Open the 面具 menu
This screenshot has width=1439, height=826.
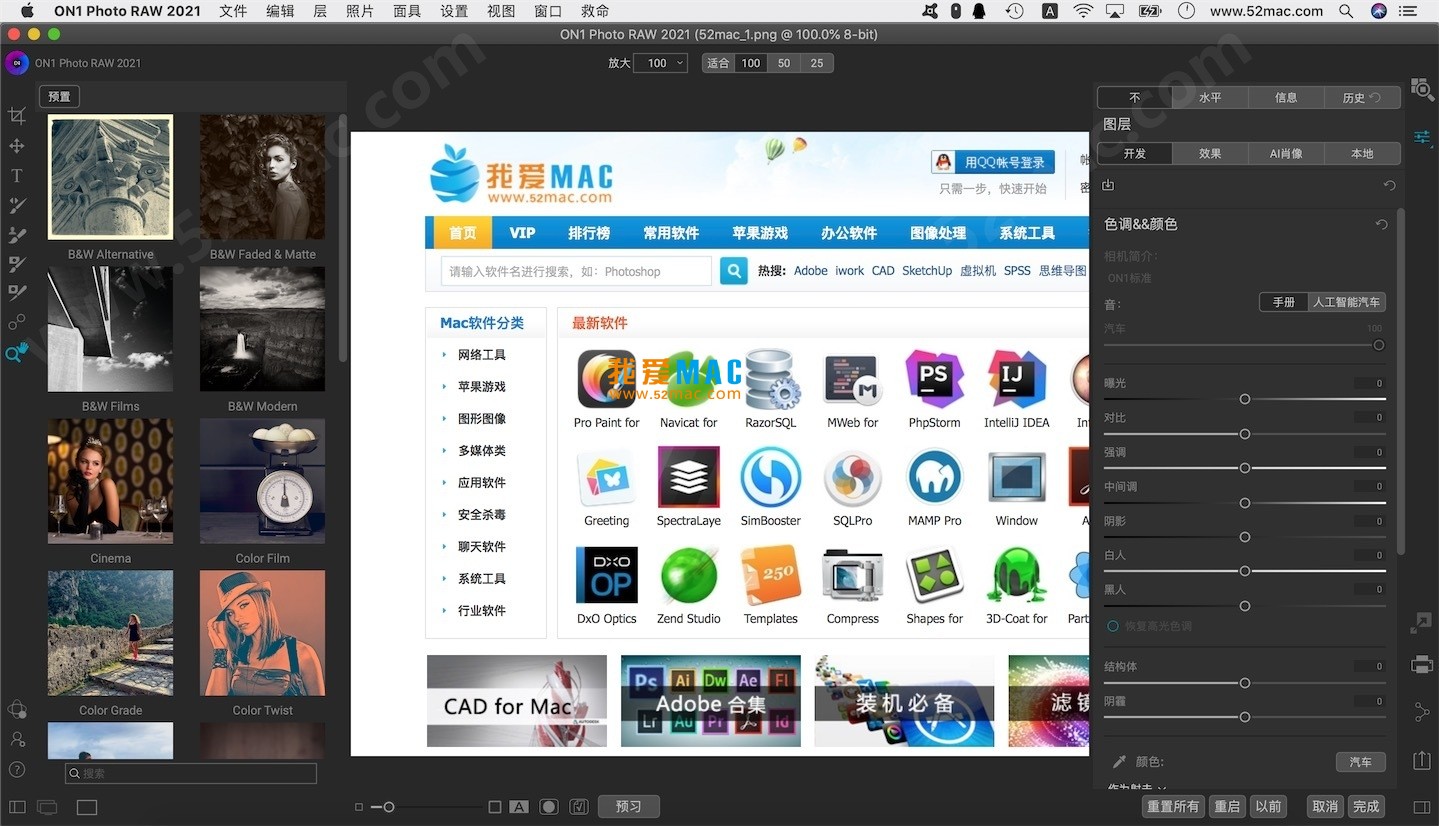[x=407, y=11]
